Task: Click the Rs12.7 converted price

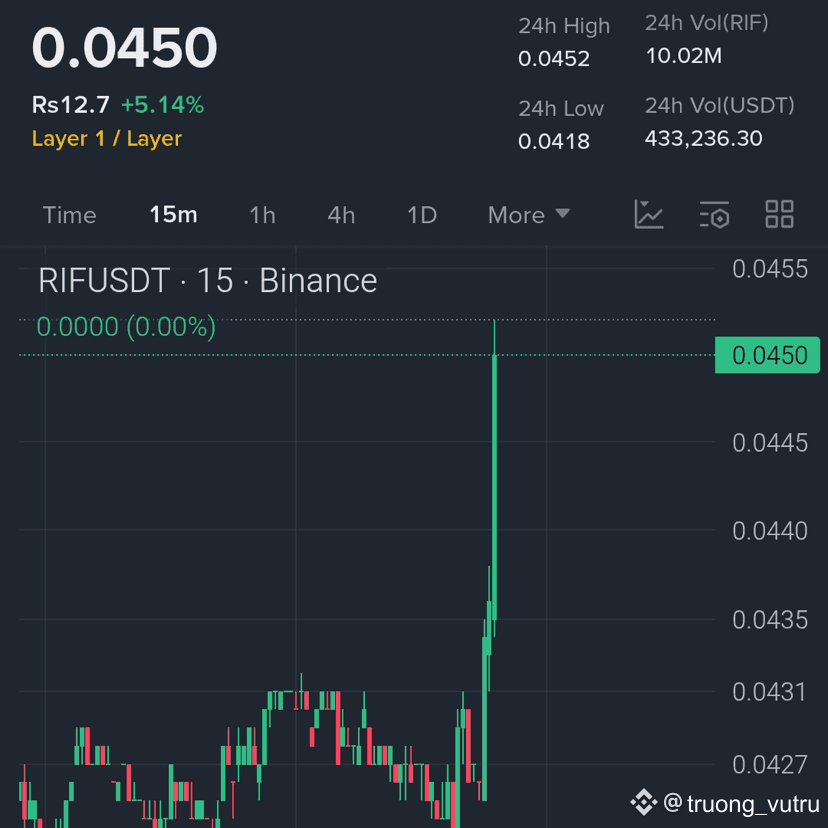Action: pos(71,105)
